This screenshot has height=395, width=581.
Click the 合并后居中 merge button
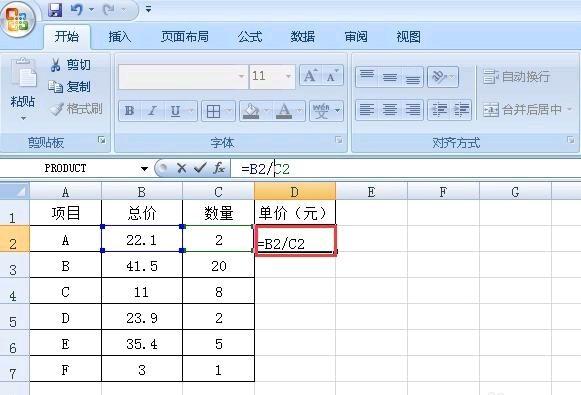[528, 110]
